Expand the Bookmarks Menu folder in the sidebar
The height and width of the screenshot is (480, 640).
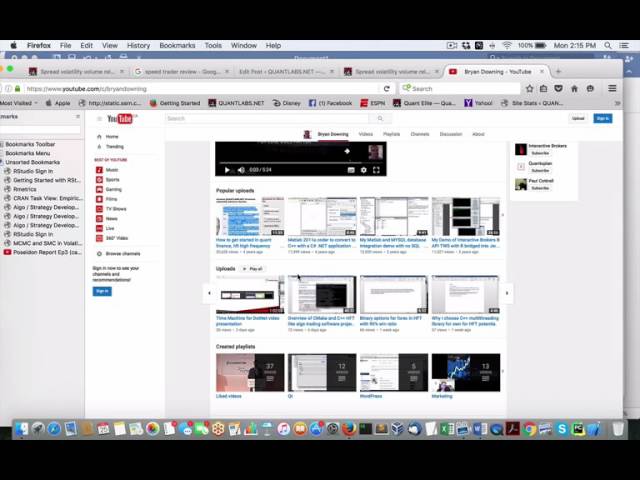tap(27, 153)
